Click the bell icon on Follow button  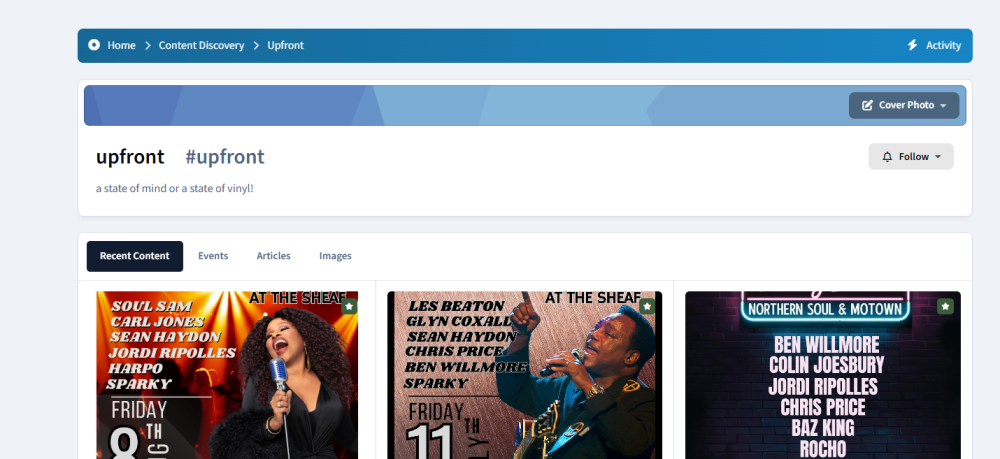point(887,157)
